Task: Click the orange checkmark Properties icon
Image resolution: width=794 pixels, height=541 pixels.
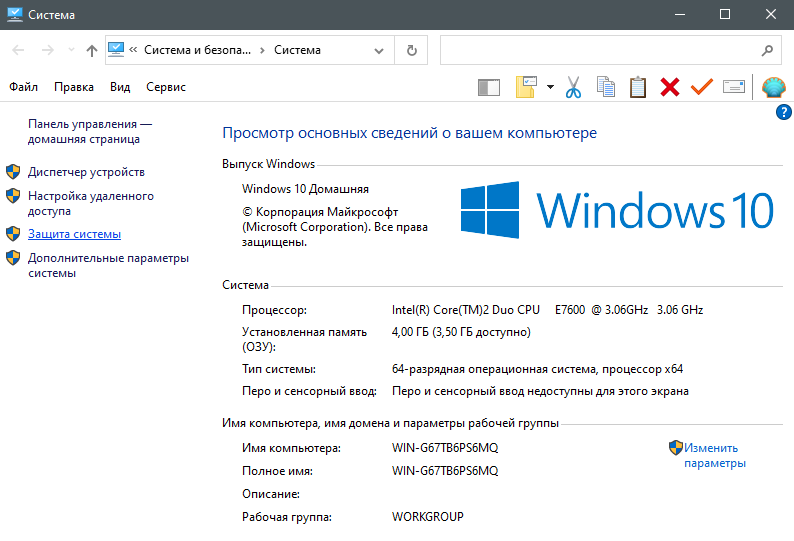Action: tap(701, 88)
